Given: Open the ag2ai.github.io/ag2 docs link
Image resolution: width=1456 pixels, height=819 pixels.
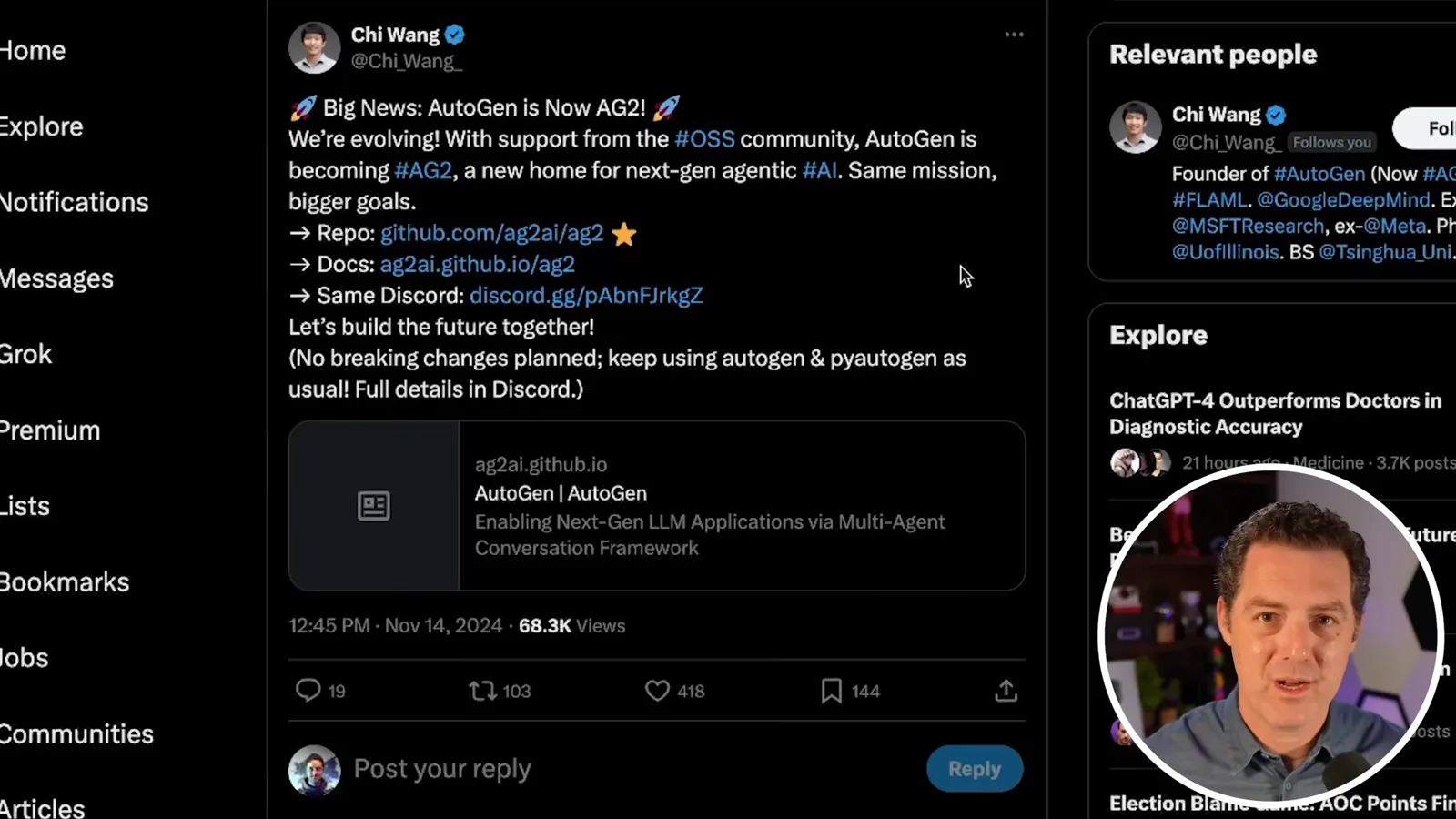Looking at the screenshot, I should click(477, 264).
